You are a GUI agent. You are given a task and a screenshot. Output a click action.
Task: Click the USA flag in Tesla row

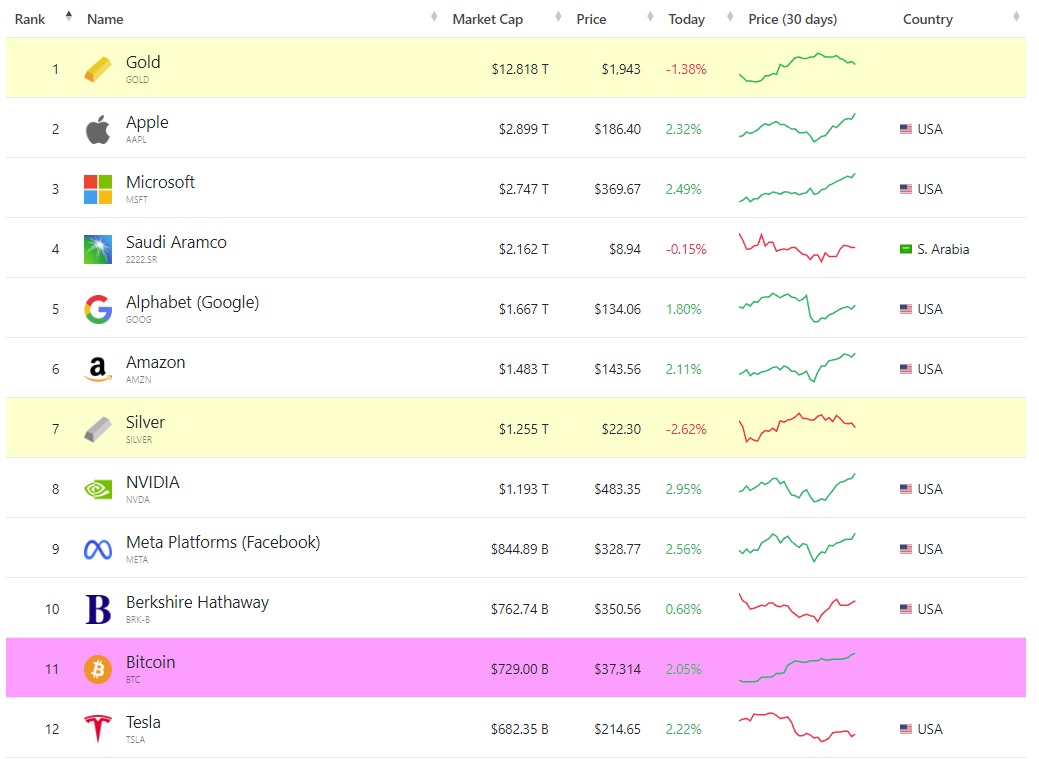pyautogui.click(x=906, y=729)
